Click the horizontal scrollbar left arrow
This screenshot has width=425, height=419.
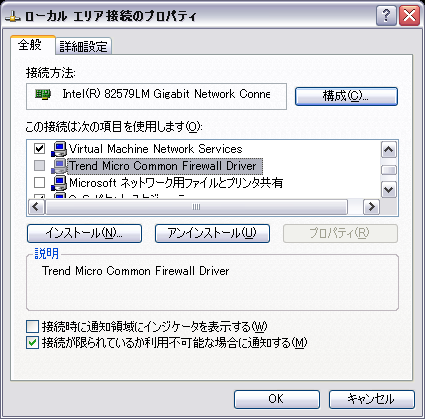(36, 207)
